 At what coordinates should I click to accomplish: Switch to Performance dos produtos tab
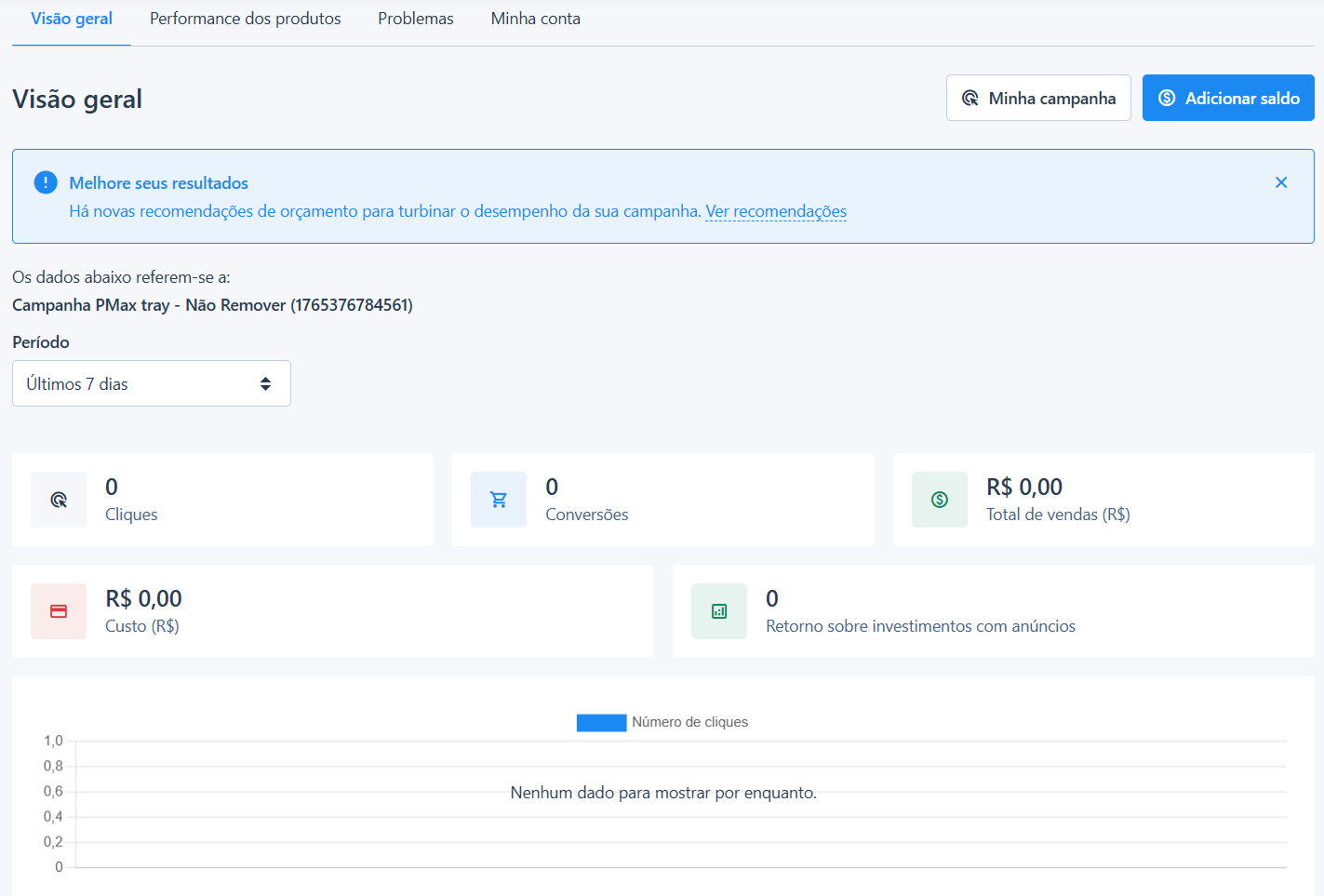[246, 19]
